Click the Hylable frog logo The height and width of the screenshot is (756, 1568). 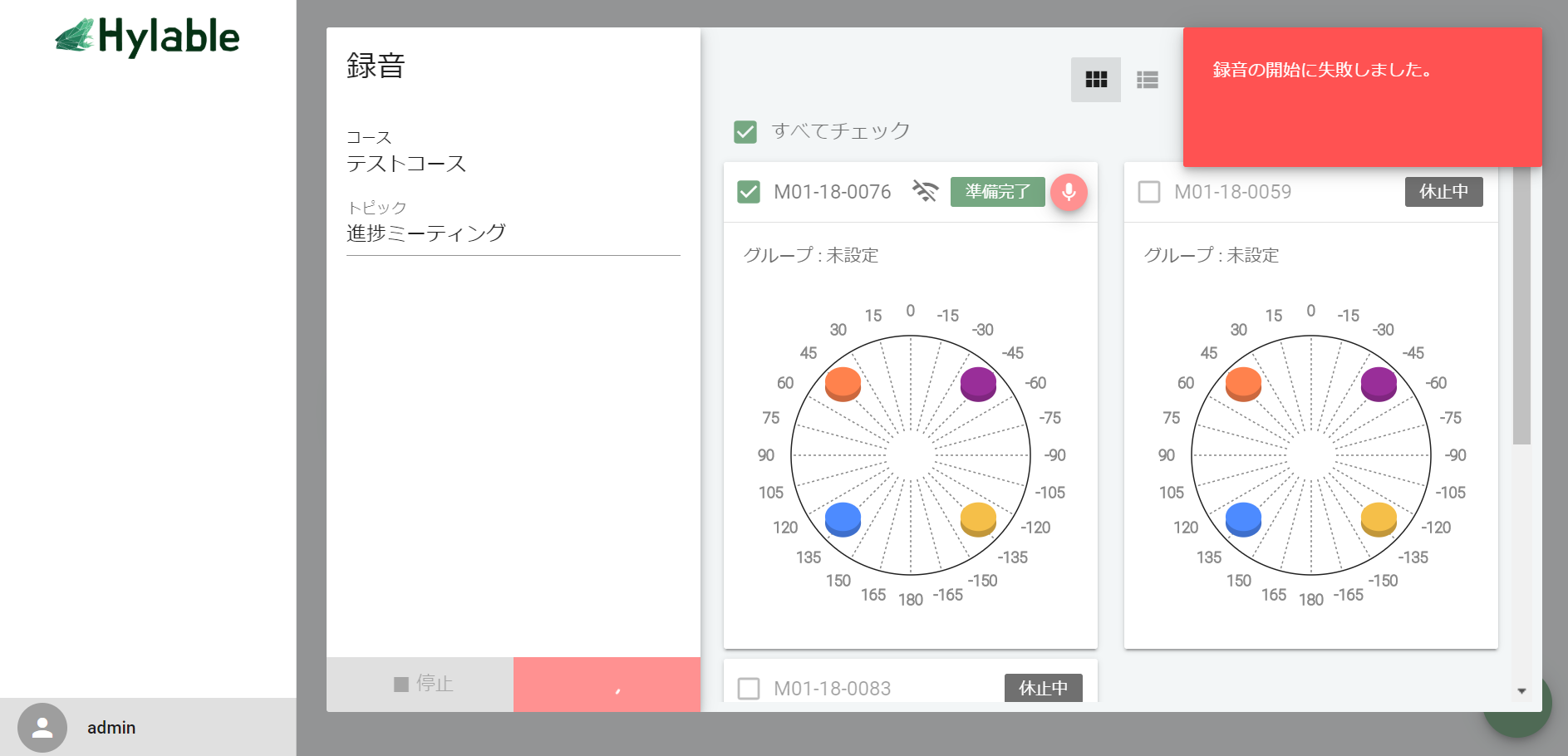(75, 37)
